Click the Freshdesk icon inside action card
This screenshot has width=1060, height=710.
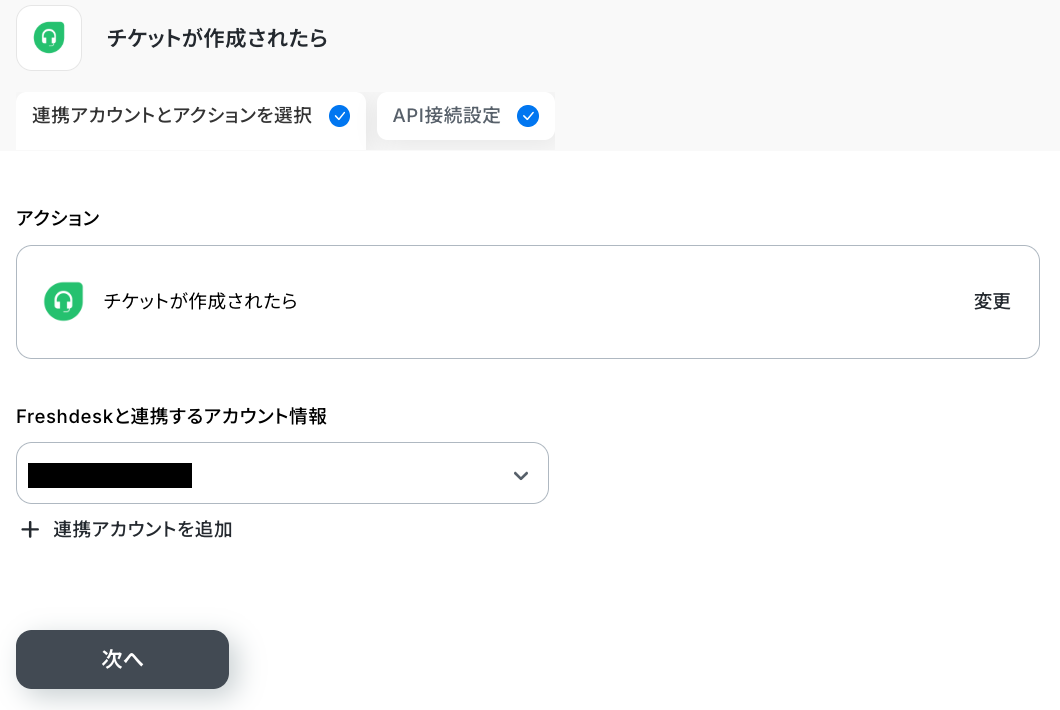coord(64,301)
